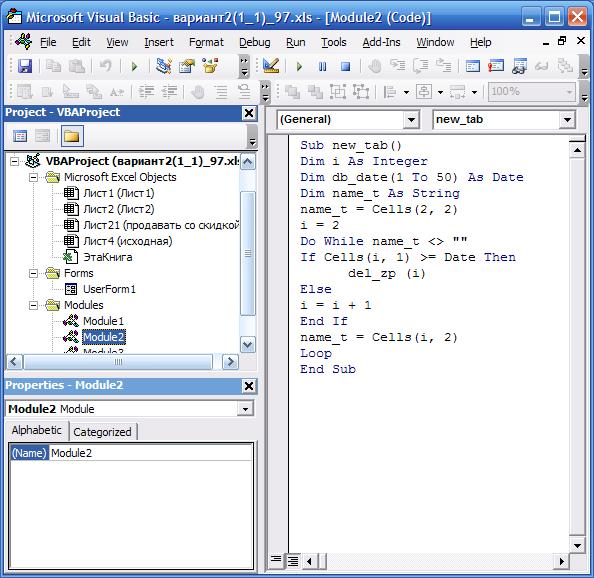Switch to the Categorized tab
Image resolution: width=594 pixels, height=578 pixels.
click(x=102, y=432)
